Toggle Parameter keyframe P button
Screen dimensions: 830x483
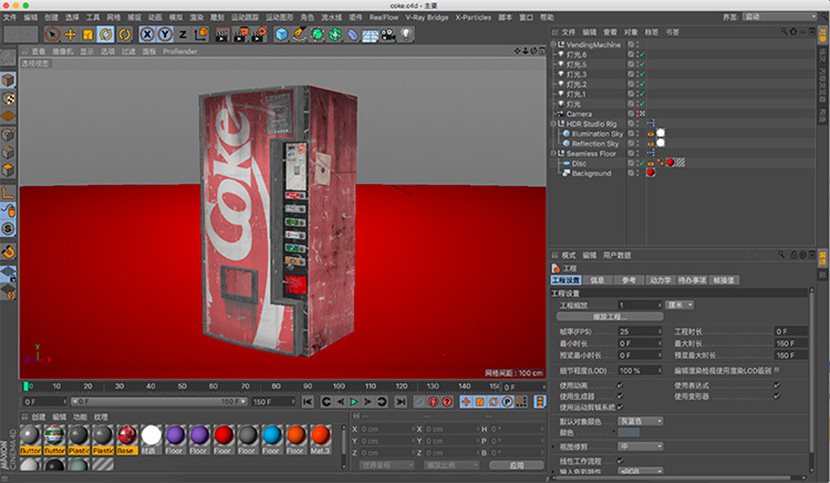click(x=507, y=402)
